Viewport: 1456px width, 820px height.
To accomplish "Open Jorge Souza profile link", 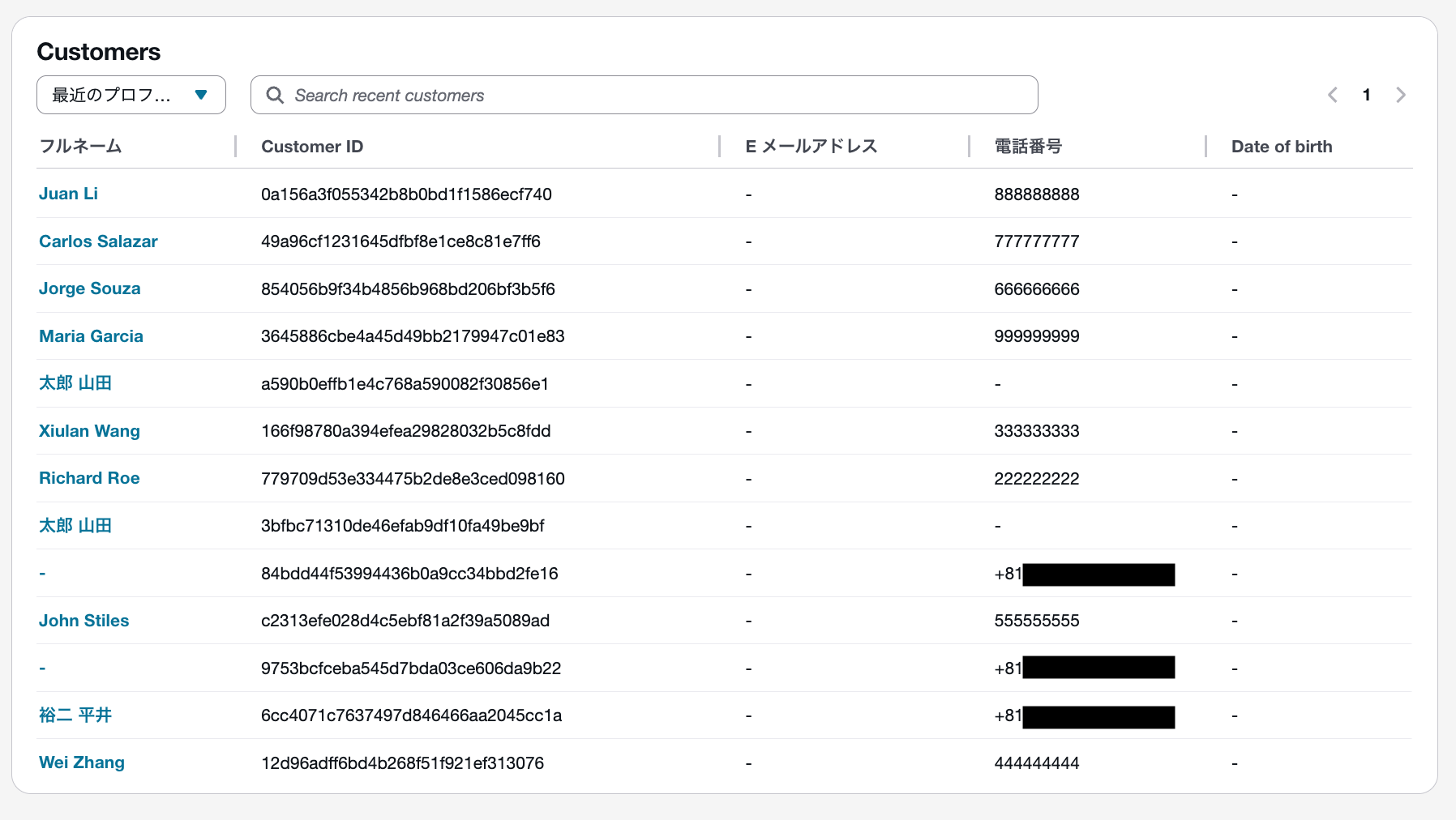I will click(x=89, y=288).
